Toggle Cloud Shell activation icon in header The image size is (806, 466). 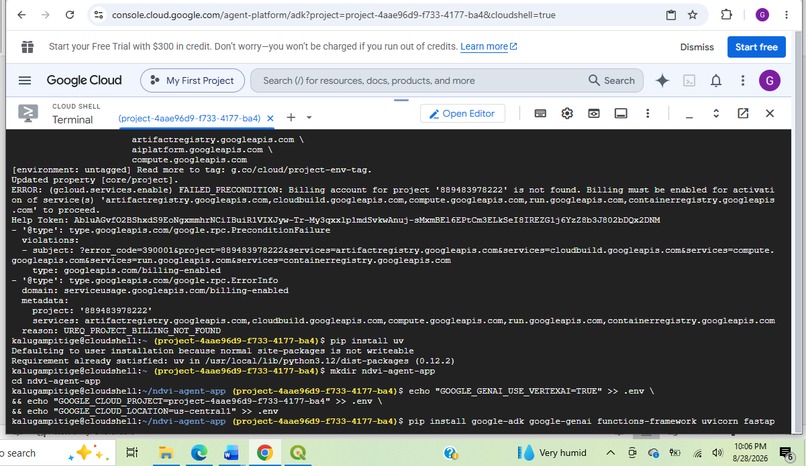689,81
